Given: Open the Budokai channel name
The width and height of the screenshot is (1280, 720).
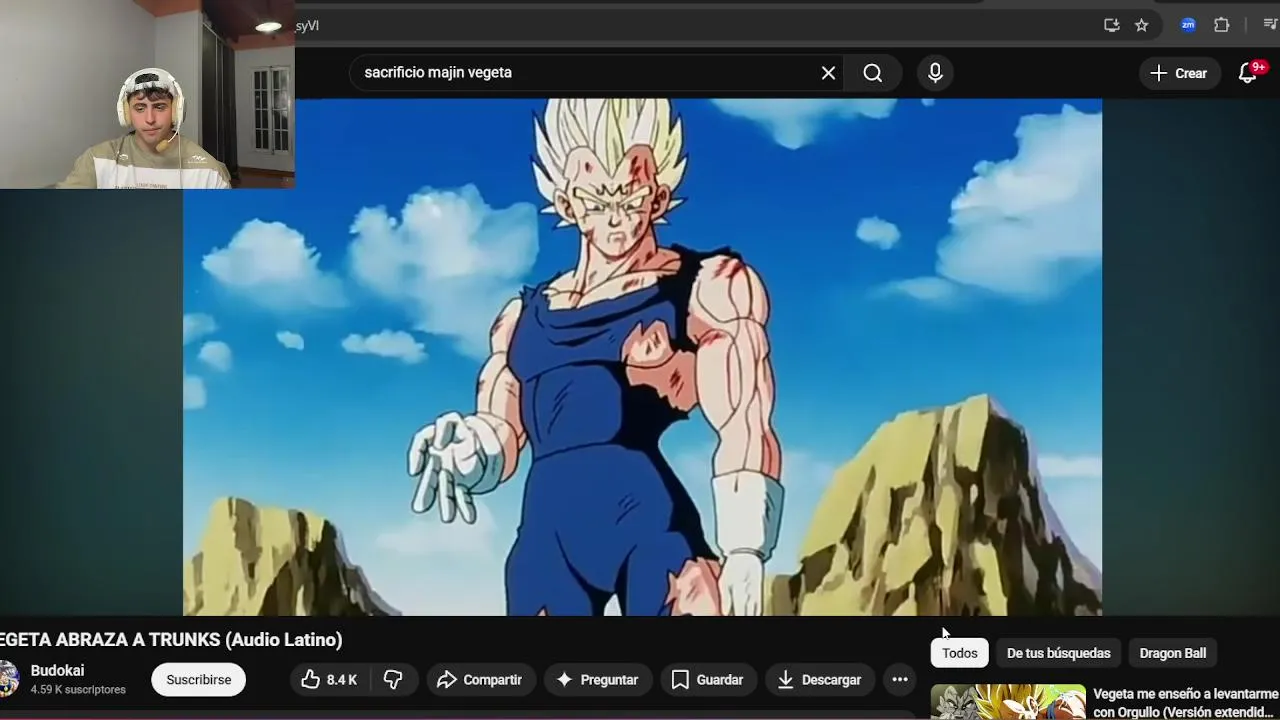Looking at the screenshot, I should coord(57,671).
